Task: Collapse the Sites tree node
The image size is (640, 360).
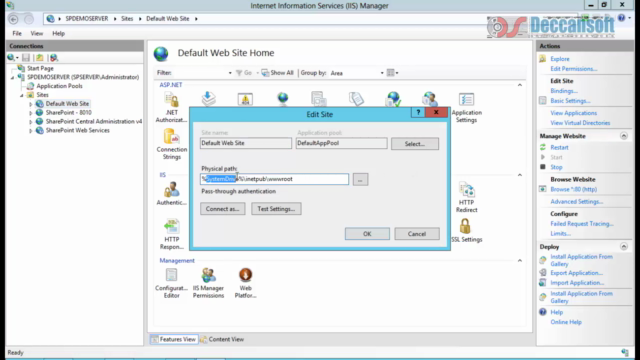Action: pos(22,95)
